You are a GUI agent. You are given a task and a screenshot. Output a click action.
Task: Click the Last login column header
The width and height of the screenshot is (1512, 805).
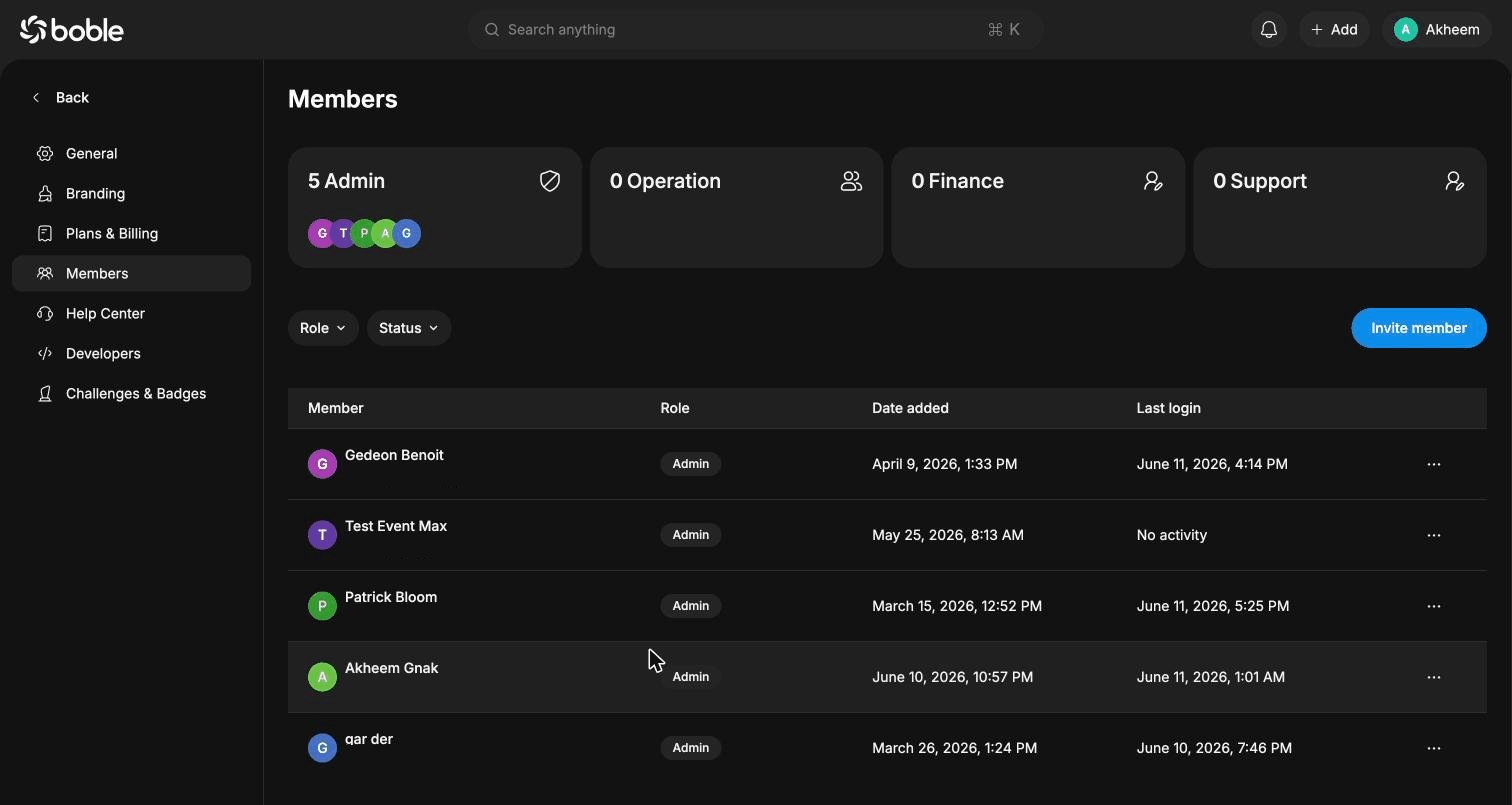[1169, 408]
